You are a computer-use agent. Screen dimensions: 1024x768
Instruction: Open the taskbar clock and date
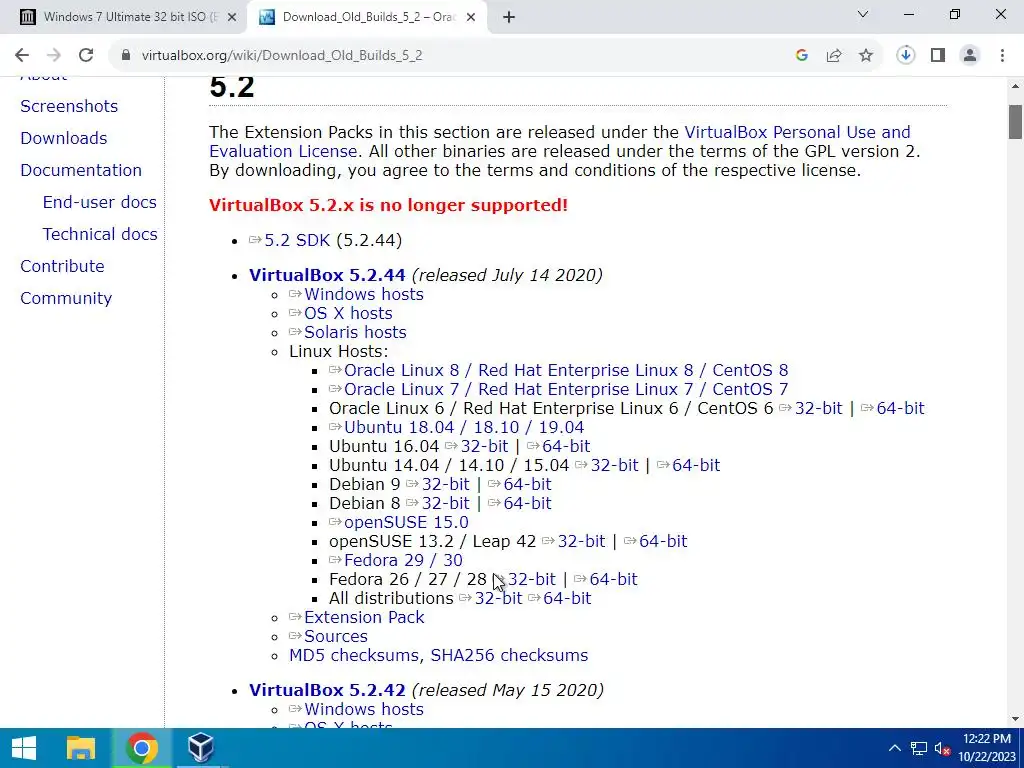987,748
